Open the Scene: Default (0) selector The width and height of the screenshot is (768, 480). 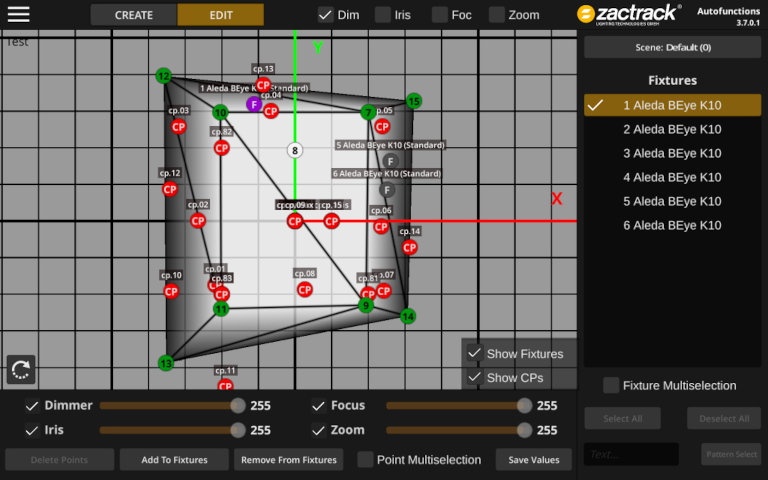pyautogui.click(x=672, y=48)
